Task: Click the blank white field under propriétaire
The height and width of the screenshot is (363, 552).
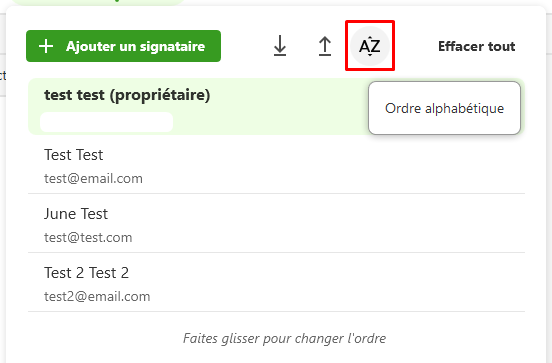Action: coord(106,122)
